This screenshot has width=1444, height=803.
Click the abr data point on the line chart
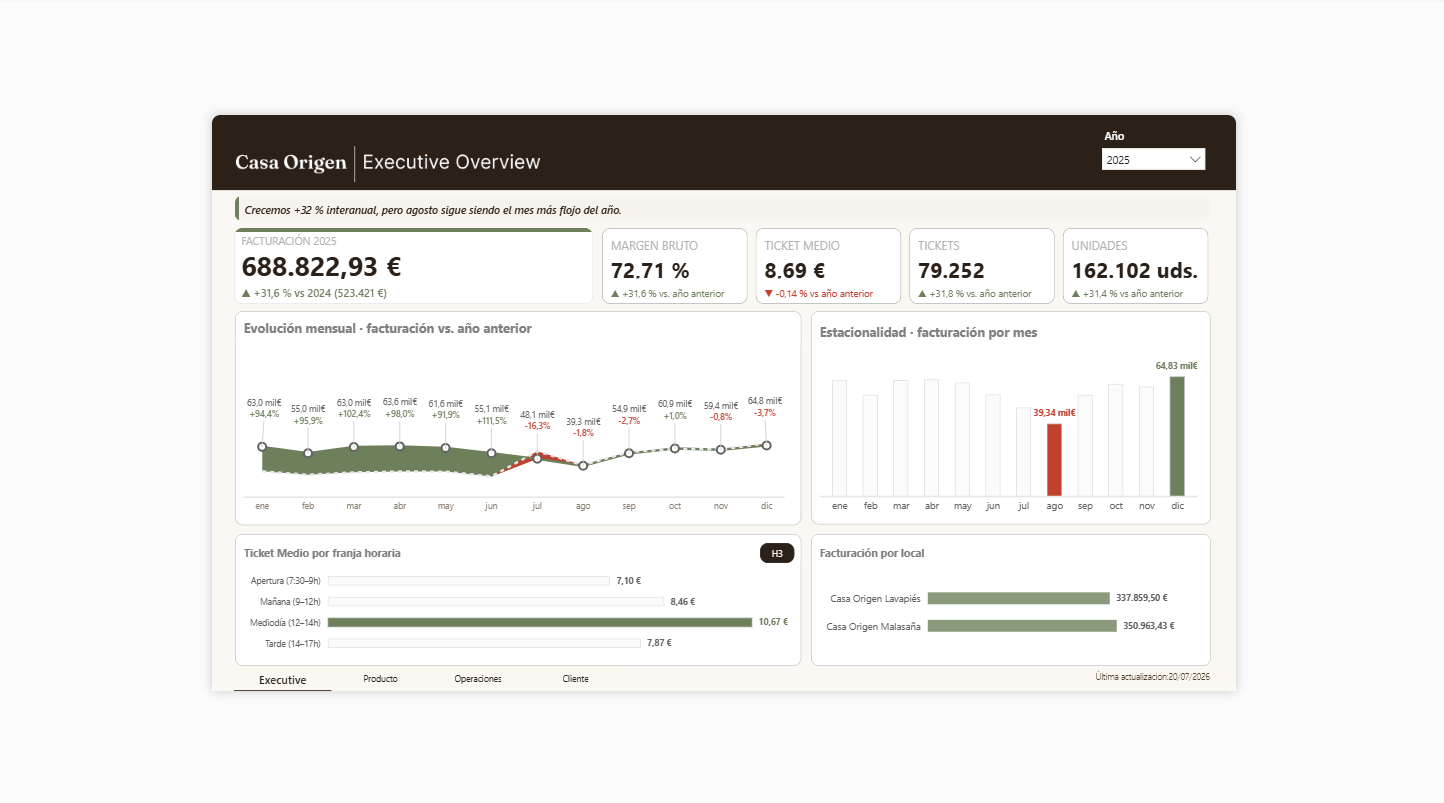[400, 446]
